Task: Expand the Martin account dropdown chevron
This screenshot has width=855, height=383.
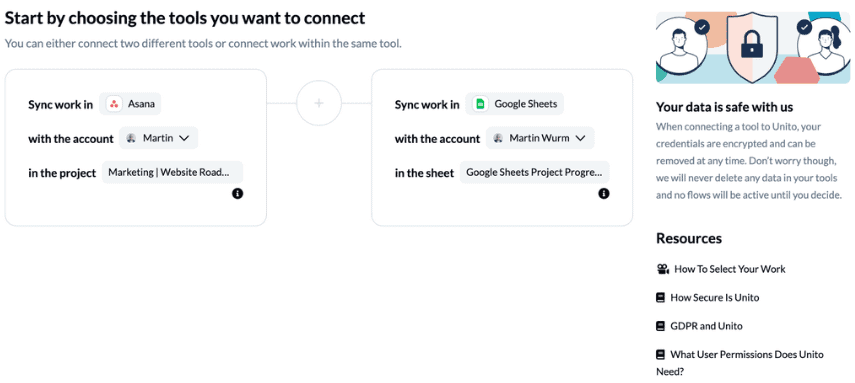Action: [x=184, y=139]
